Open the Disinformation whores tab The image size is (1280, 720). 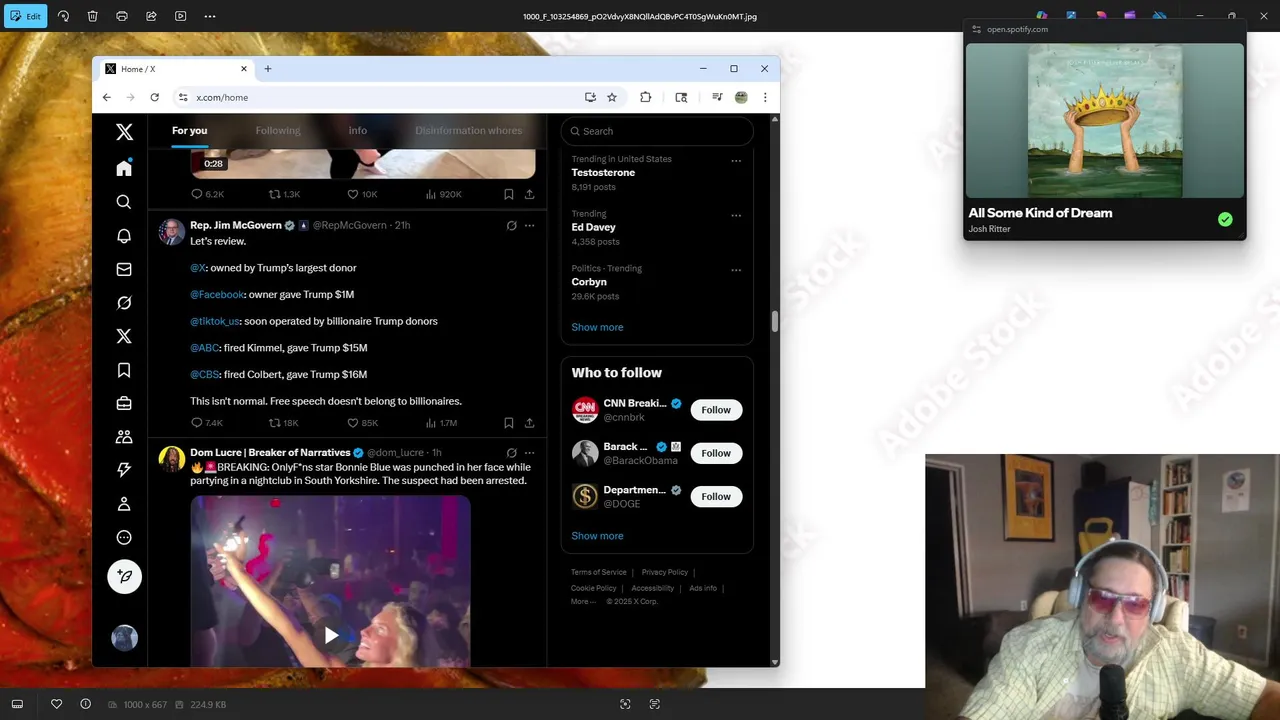468,131
